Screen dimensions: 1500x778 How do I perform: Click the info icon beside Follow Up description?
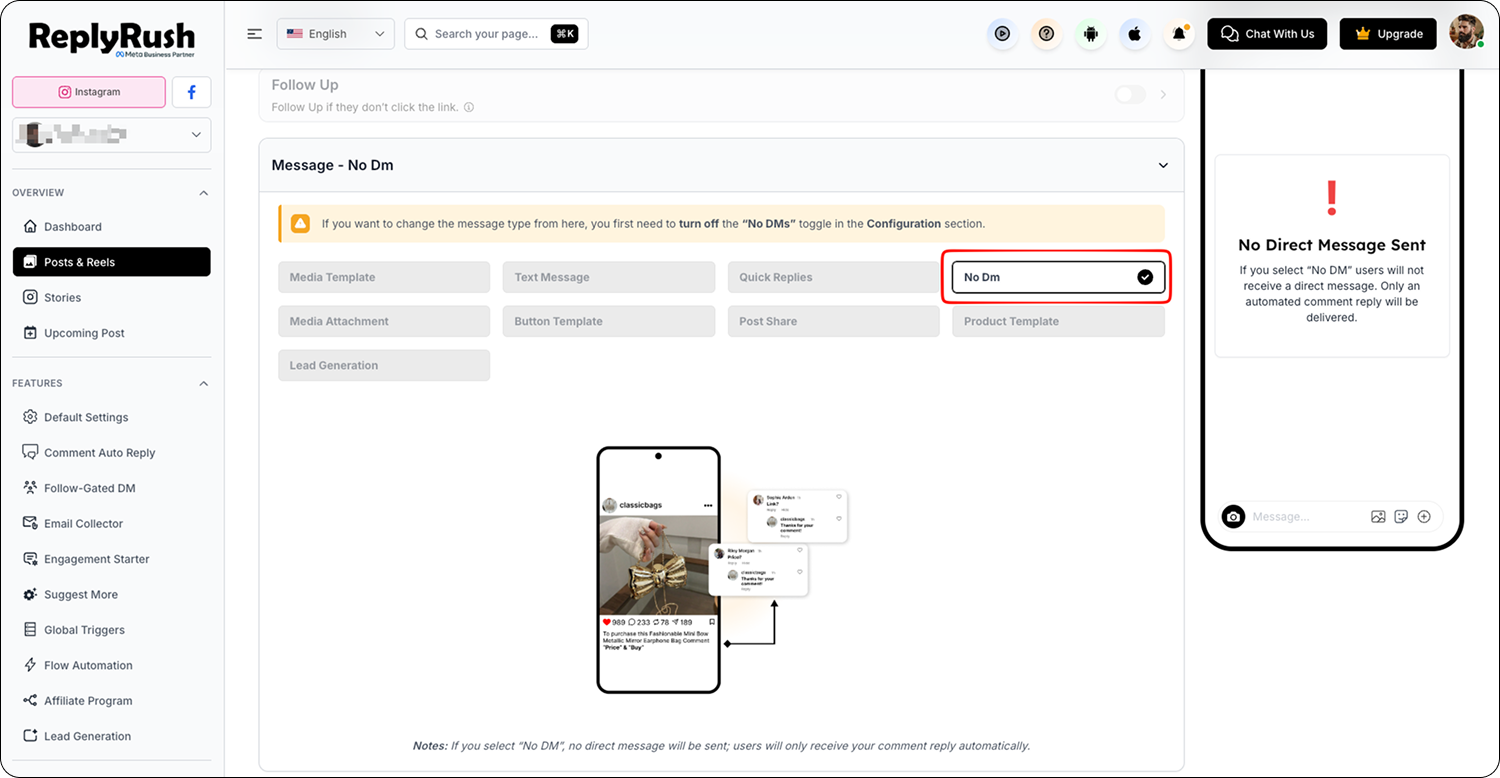click(469, 107)
